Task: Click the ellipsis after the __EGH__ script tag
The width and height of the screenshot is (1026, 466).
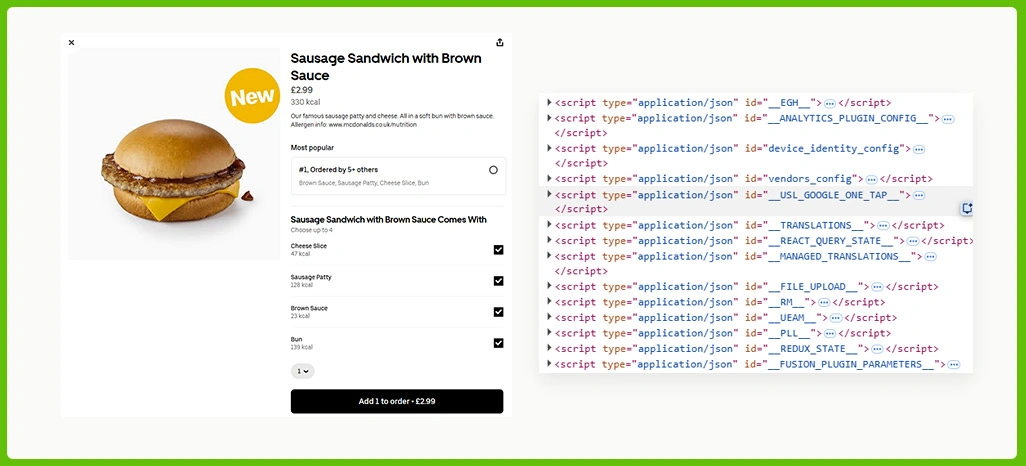Action: tap(830, 103)
